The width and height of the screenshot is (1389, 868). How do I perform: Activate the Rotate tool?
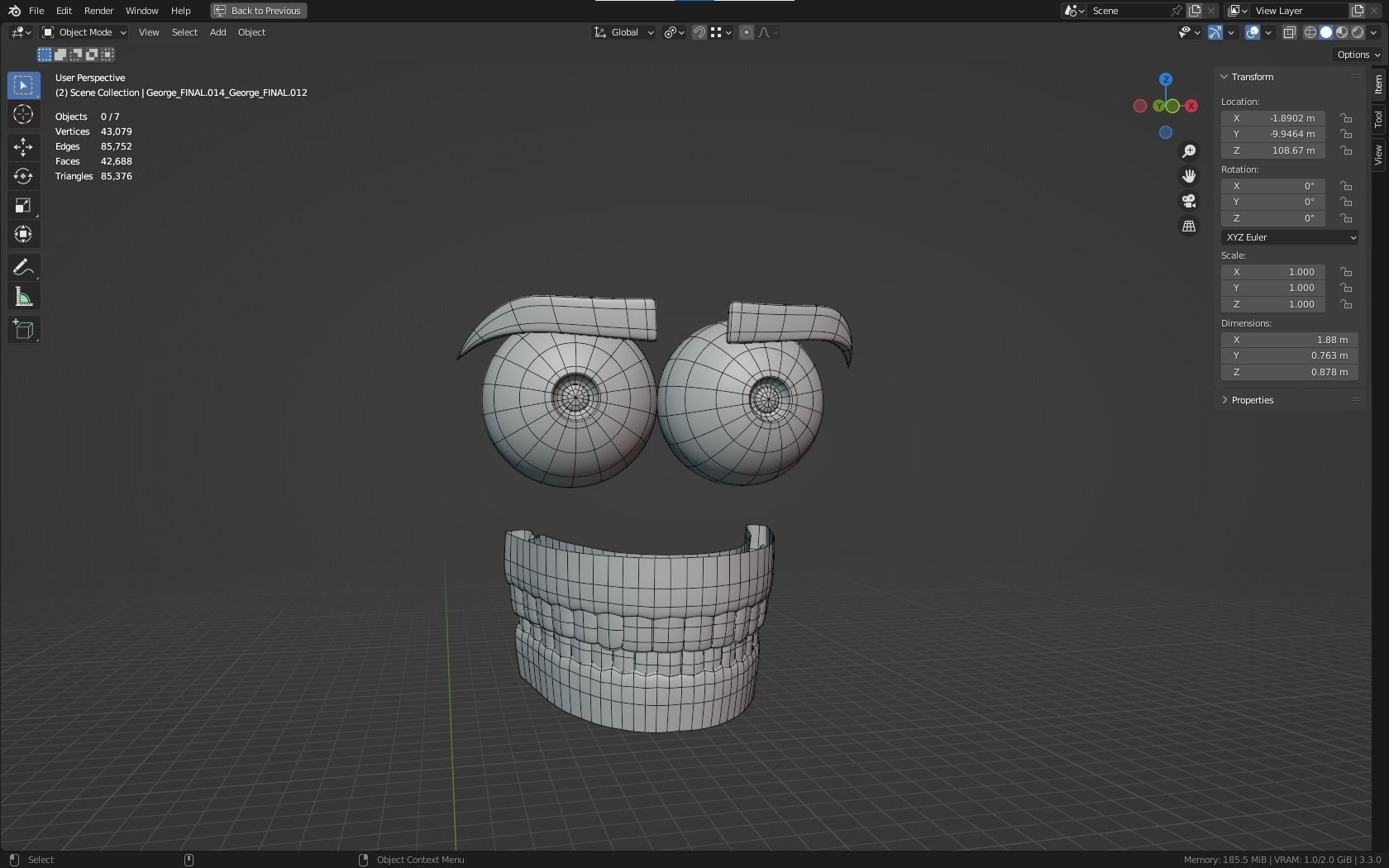[23, 176]
